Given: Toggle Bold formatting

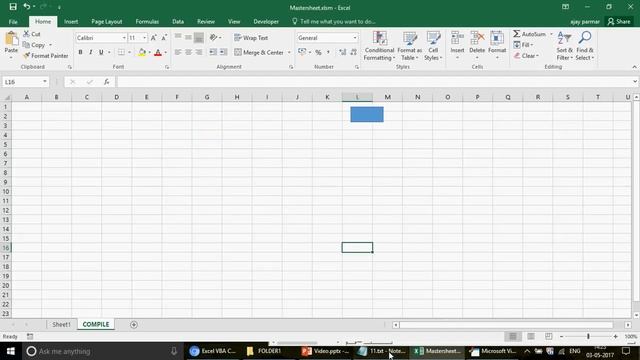Looking at the screenshot, I should coord(80,52).
